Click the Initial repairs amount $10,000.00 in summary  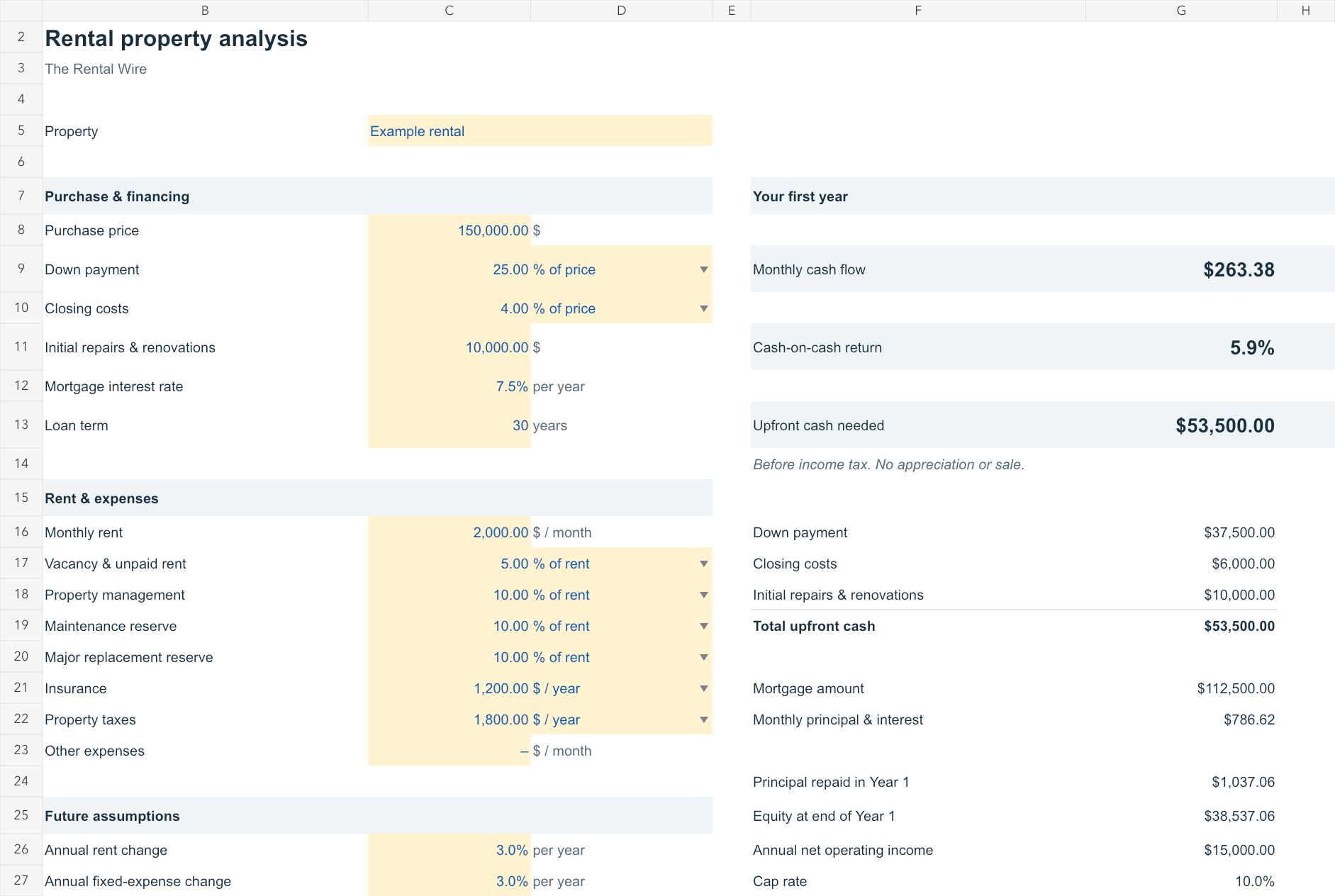1239,595
